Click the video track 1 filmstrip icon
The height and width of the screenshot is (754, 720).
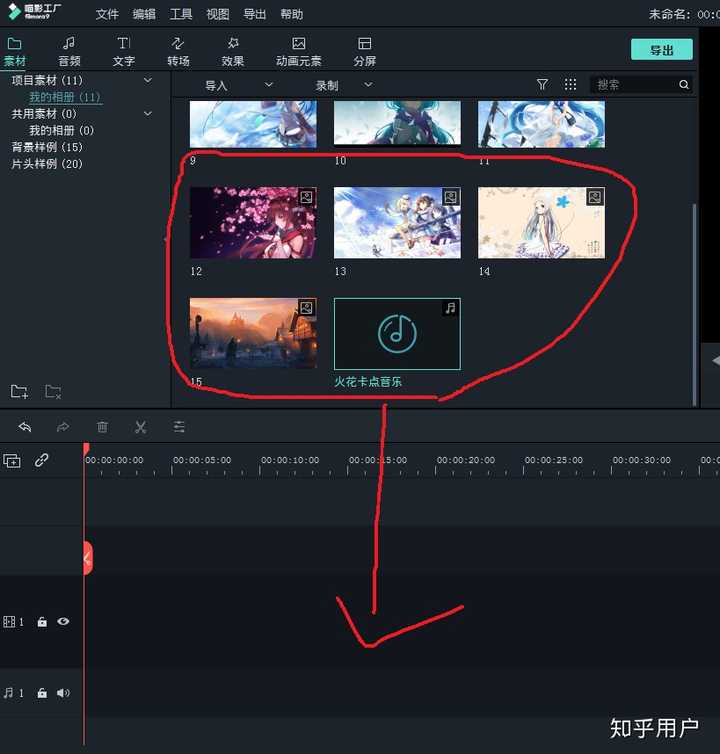coord(9,622)
